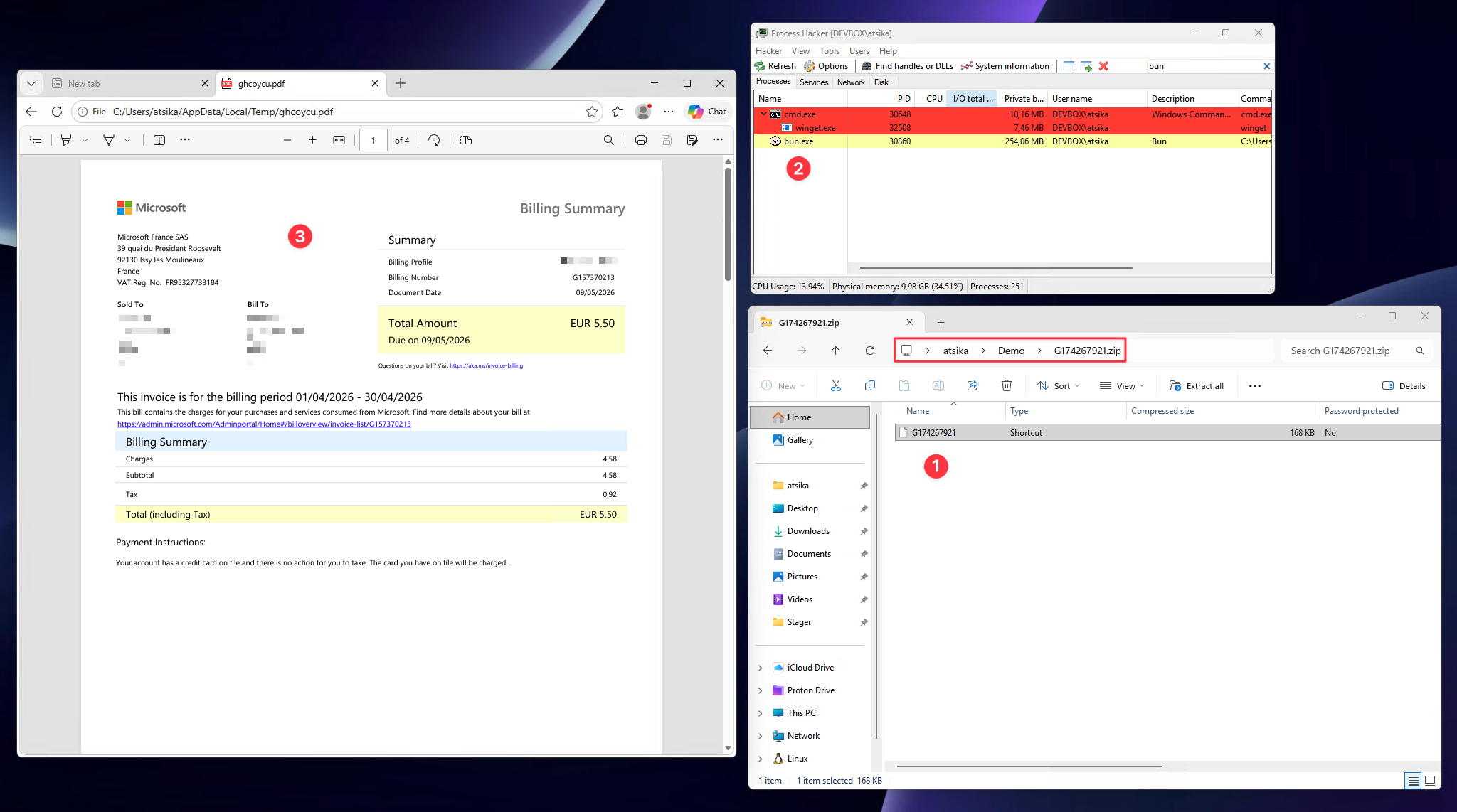This screenshot has width=1457, height=812.
Task: Open PDF table of contents icon
Action: pyautogui.click(x=36, y=140)
